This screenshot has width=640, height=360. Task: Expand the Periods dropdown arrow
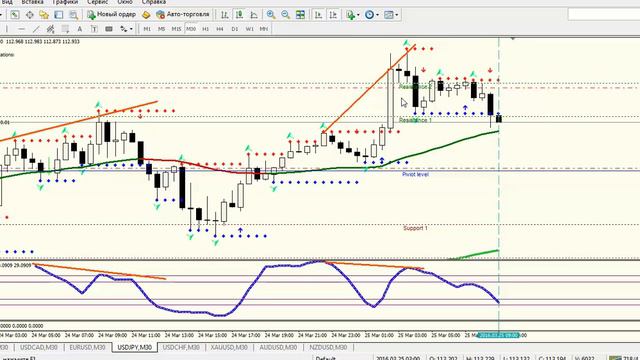377,15
